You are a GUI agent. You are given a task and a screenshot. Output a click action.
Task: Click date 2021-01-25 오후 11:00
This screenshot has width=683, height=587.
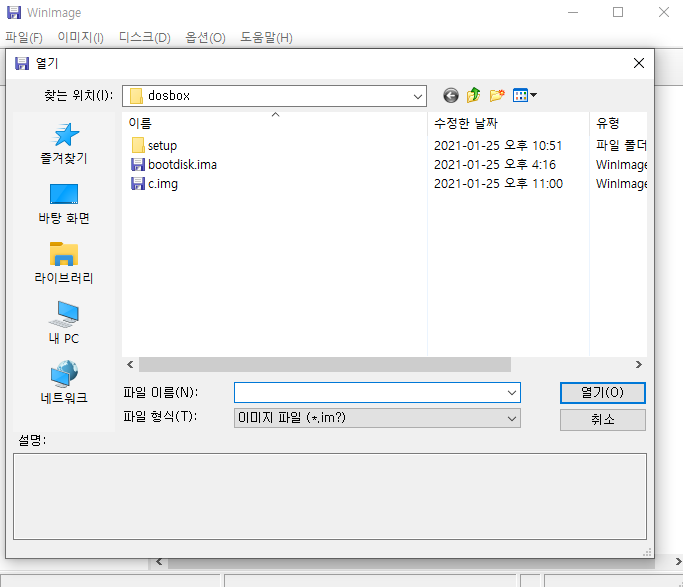coord(498,184)
